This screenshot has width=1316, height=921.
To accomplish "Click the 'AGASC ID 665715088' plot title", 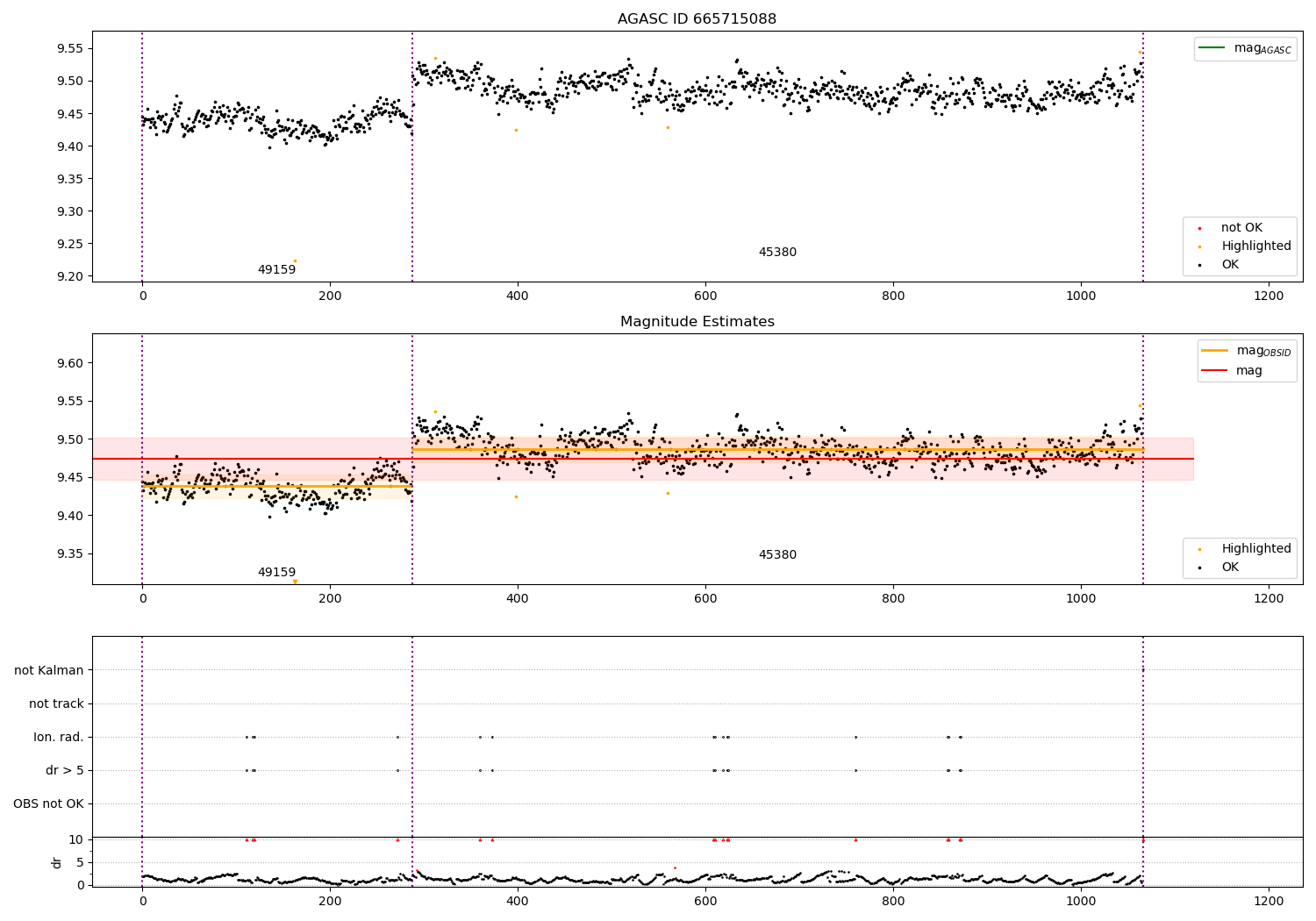I will (697, 19).
